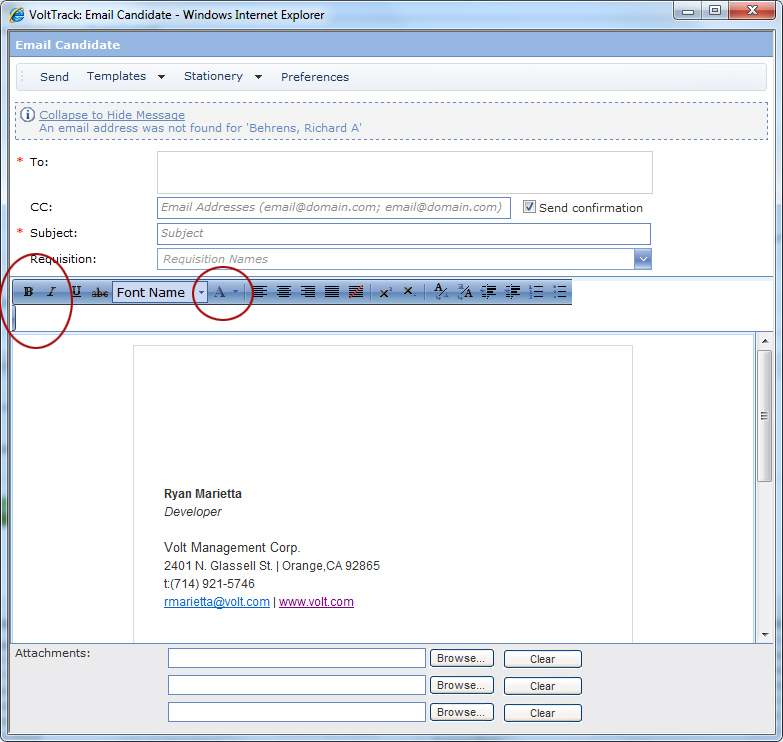Click second attachment file path field

click(x=297, y=685)
